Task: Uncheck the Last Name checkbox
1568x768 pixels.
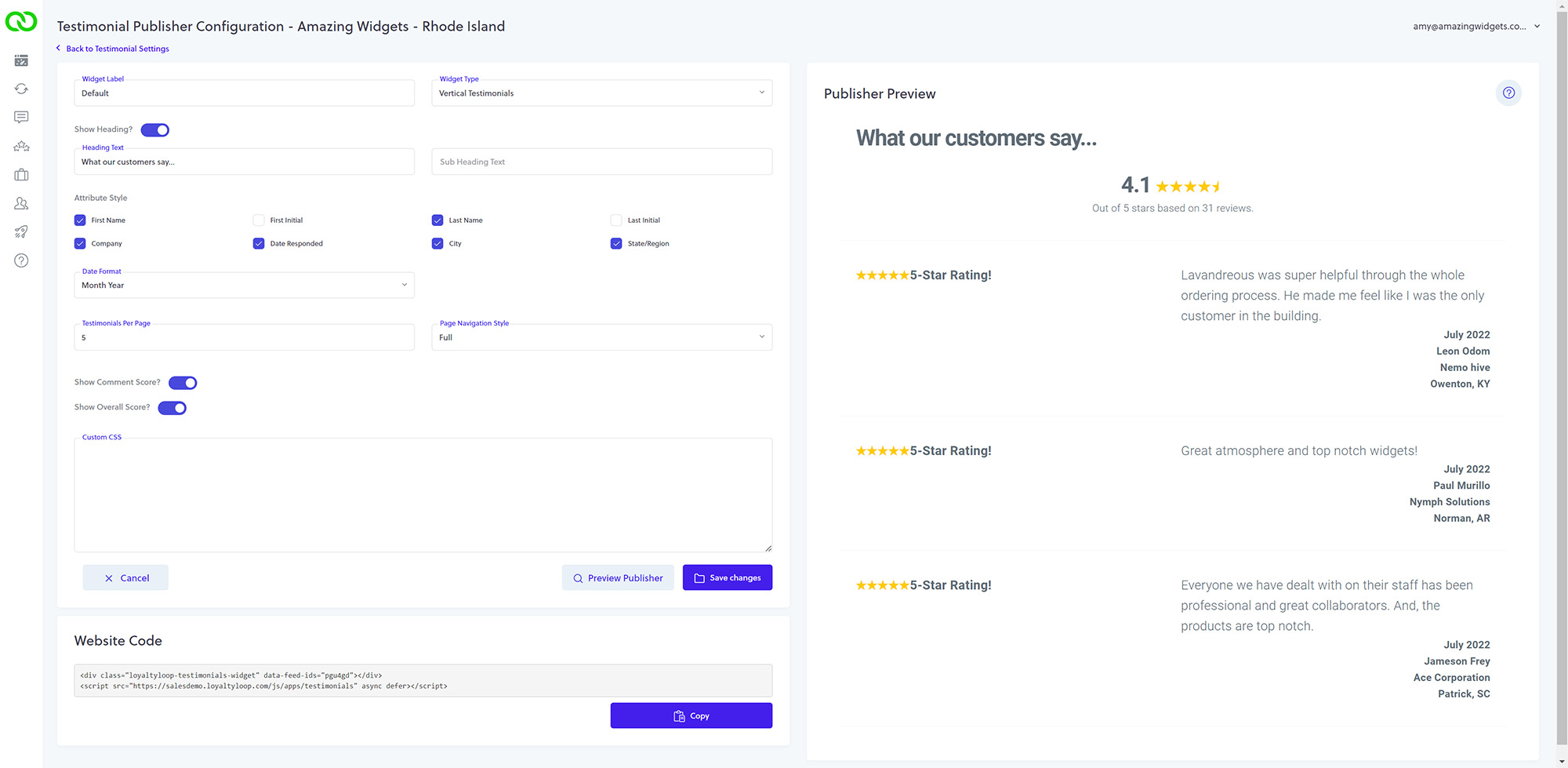Action: [x=437, y=220]
